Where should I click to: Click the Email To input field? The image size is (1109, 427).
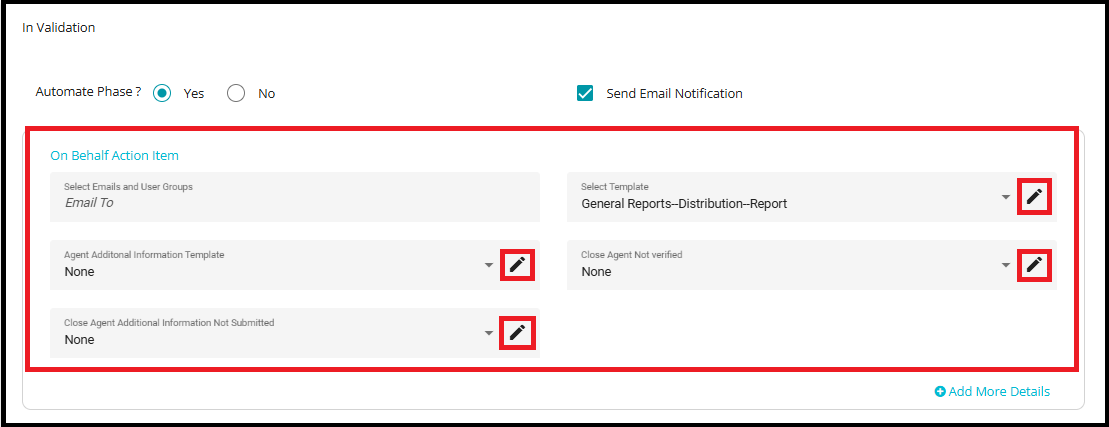point(295,202)
